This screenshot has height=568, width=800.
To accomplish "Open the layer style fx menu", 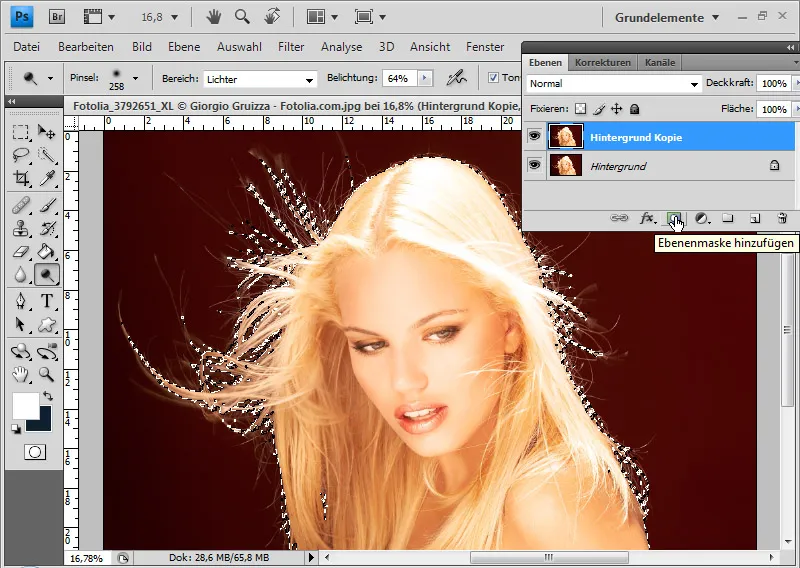I will 647,218.
